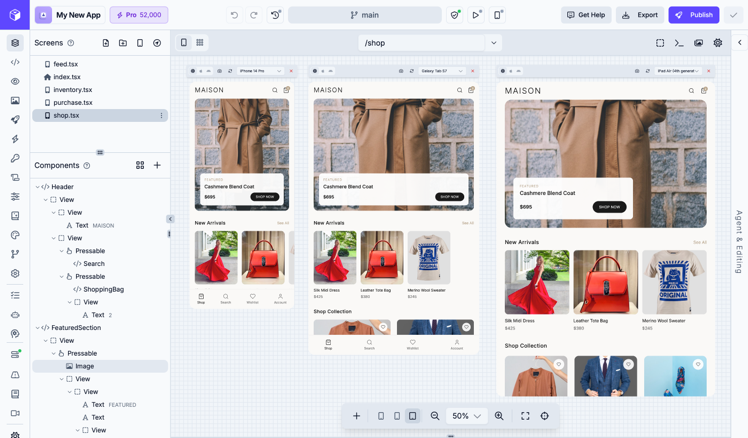Click the main branch selector field
This screenshot has height=438, width=748.
click(x=364, y=15)
